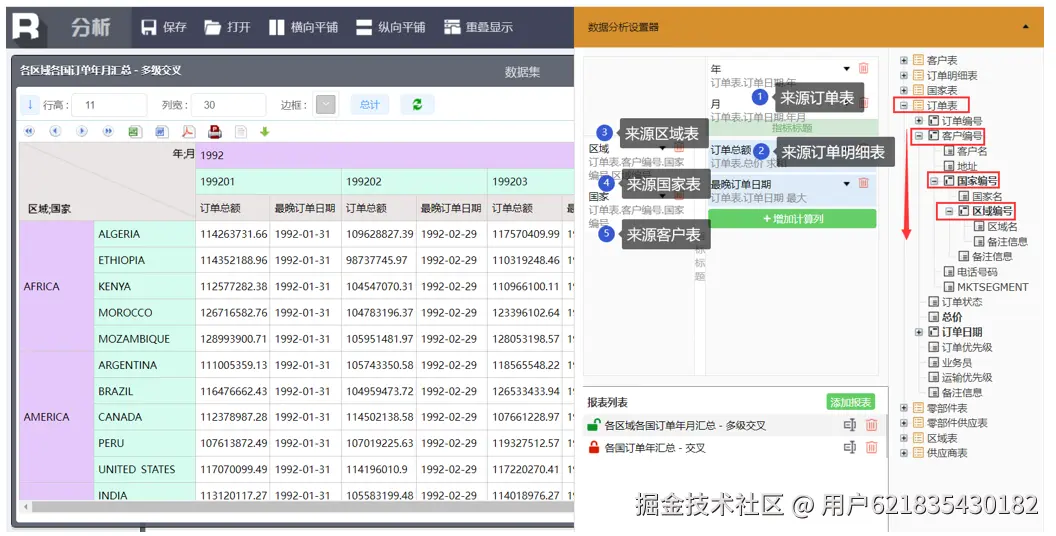The width and height of the screenshot is (1056, 536).
Task: Expand the 订单明细表 tree node
Action: click(x=904, y=75)
